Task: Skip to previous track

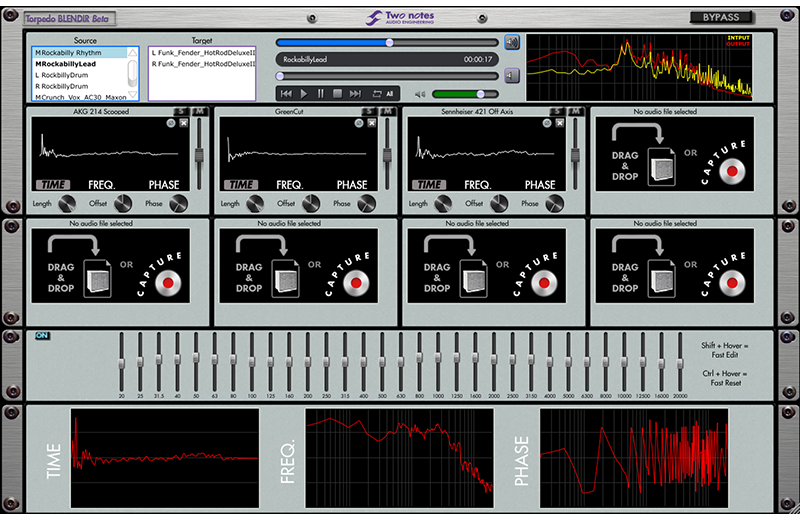Action: coord(286,94)
